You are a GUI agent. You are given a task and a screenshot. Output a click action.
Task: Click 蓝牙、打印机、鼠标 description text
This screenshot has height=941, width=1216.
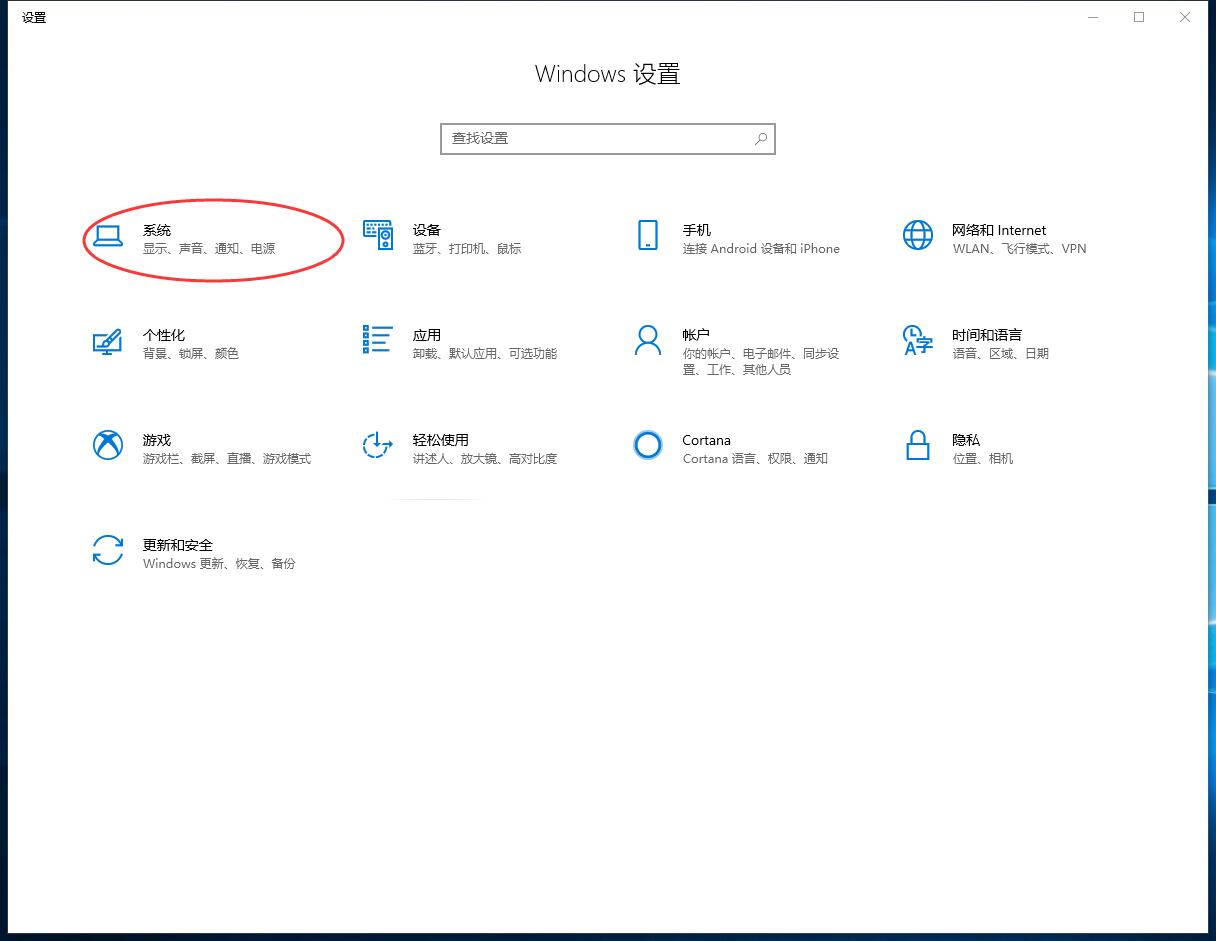point(467,249)
